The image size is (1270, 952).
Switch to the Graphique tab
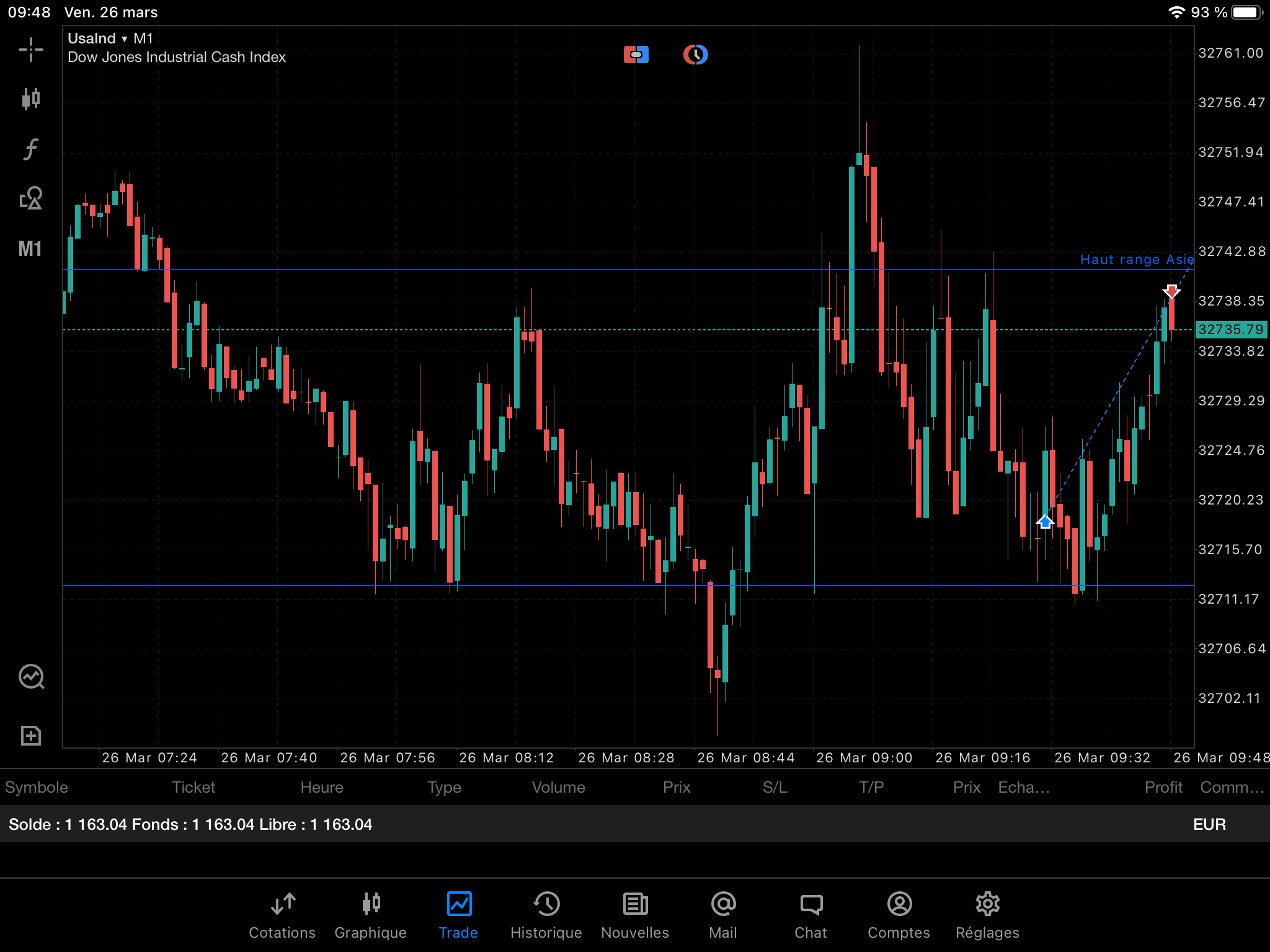(x=370, y=915)
